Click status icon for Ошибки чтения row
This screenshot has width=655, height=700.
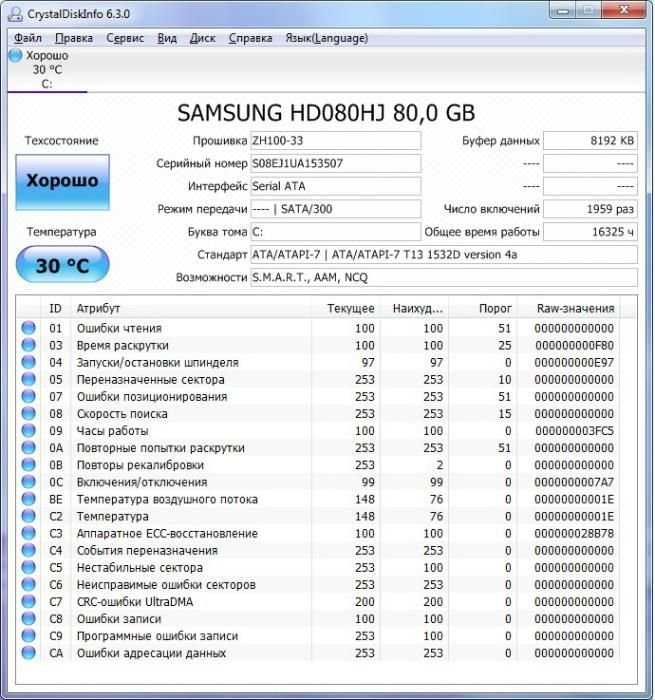(x=29, y=328)
